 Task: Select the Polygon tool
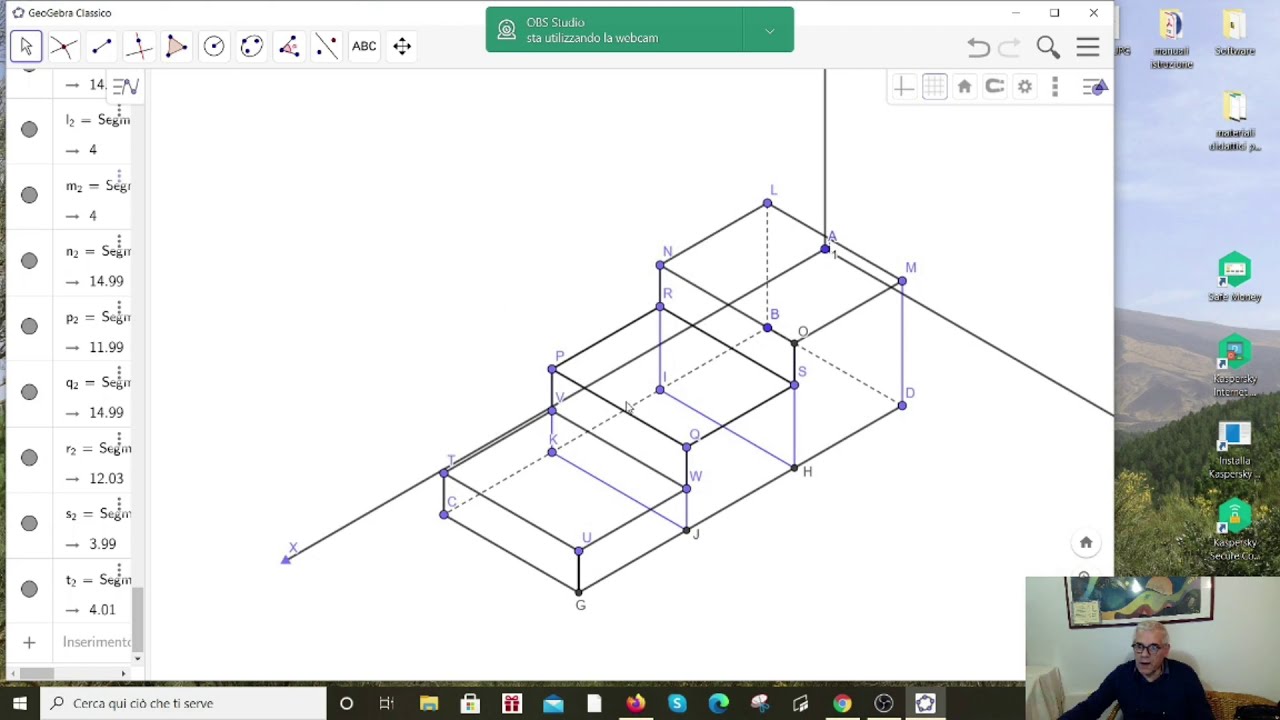coord(176,46)
